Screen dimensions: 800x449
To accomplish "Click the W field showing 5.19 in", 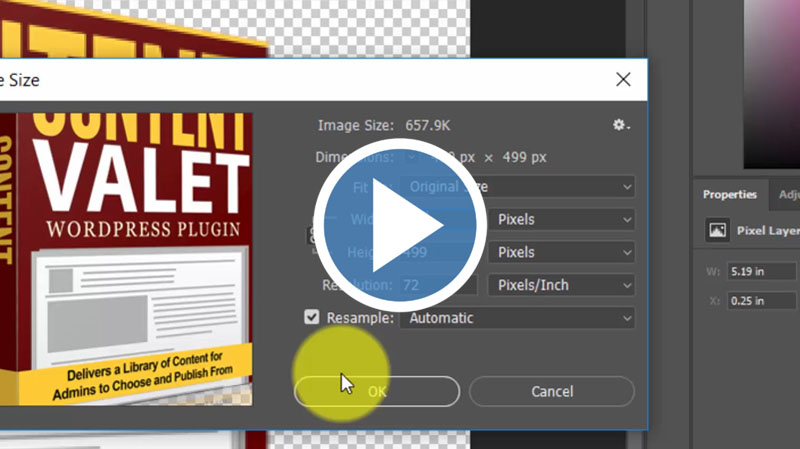I will [x=760, y=269].
